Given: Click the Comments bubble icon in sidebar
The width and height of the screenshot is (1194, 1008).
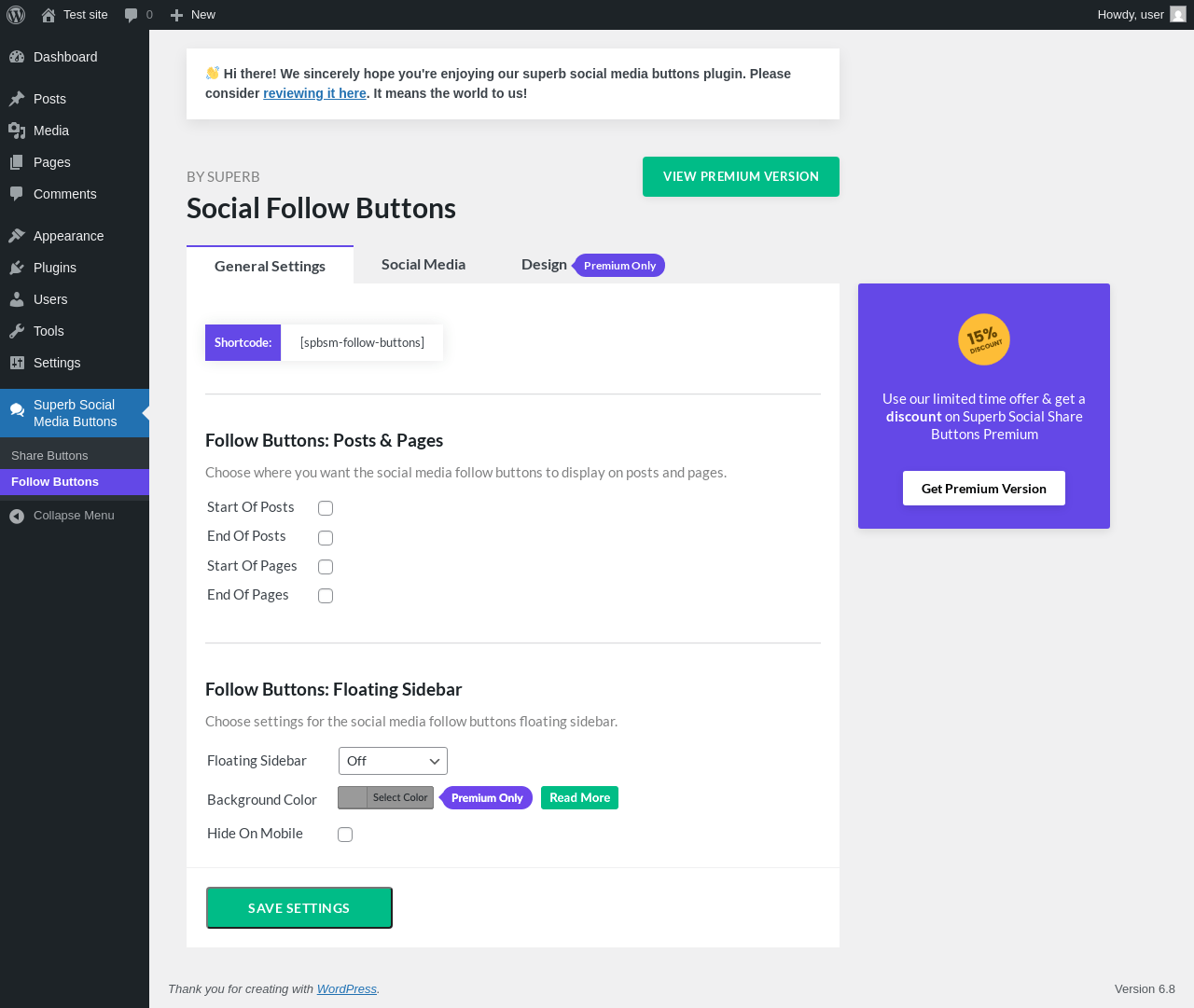Looking at the screenshot, I should 17,194.
